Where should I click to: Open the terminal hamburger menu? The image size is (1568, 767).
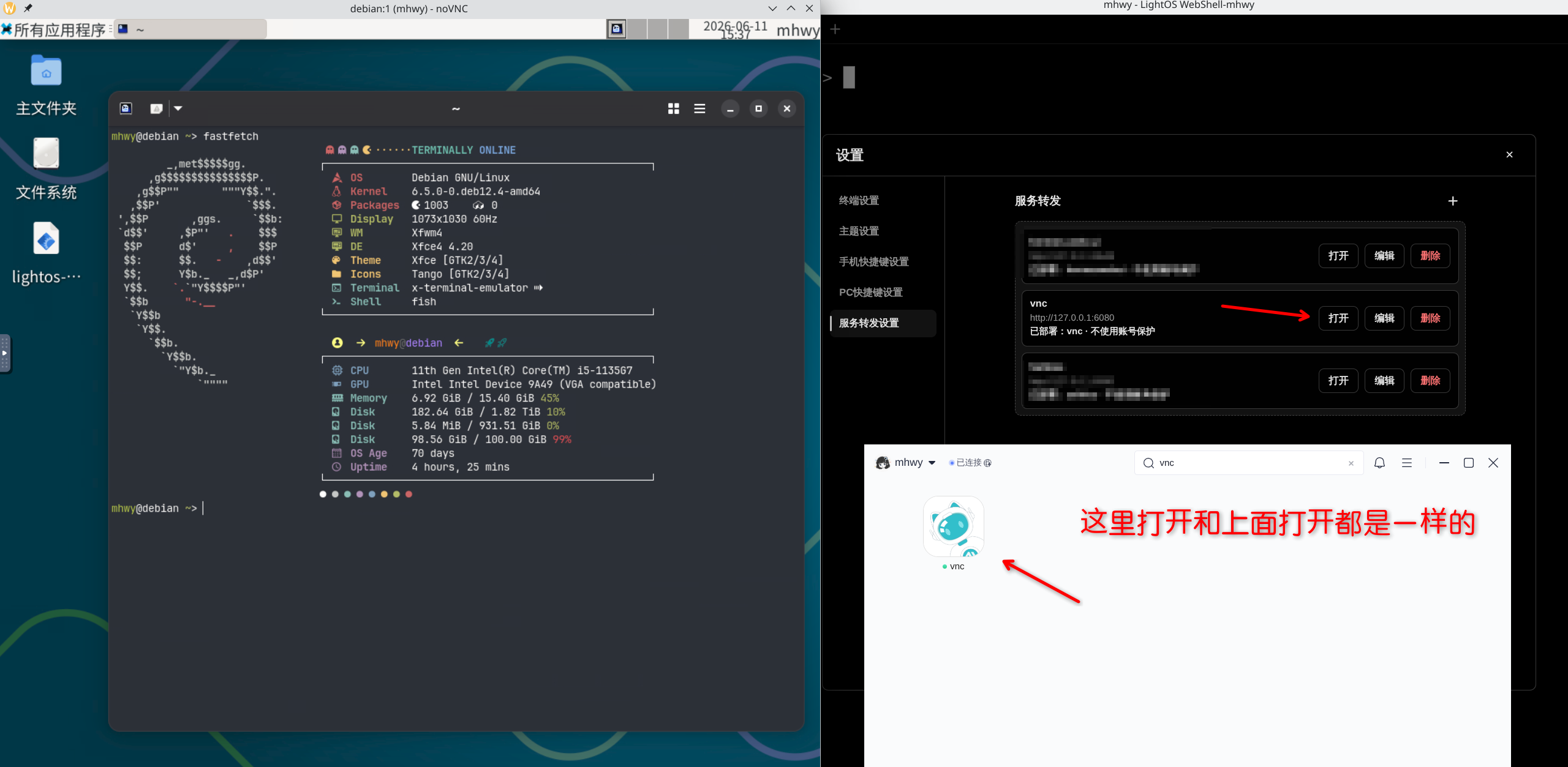pos(699,108)
